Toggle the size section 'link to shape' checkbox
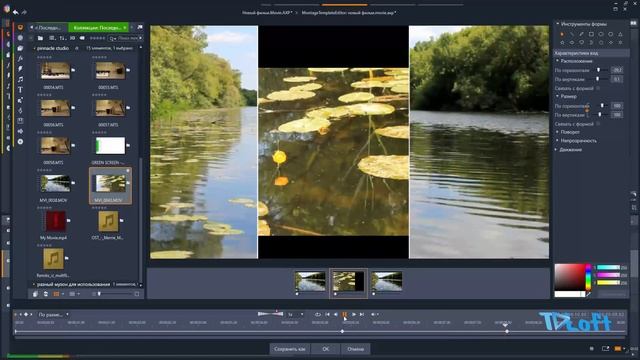 pyautogui.click(x=598, y=124)
